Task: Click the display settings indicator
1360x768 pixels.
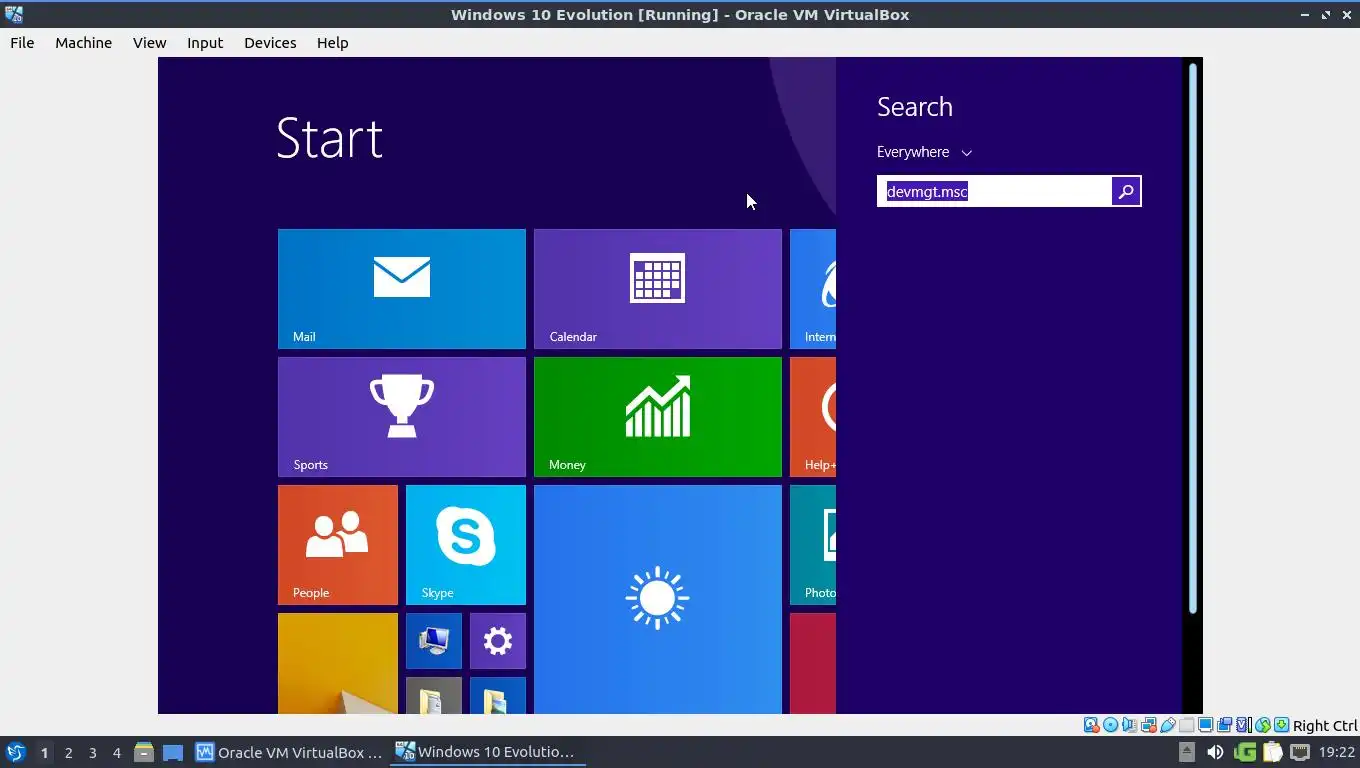Action: pyautogui.click(x=1206, y=725)
